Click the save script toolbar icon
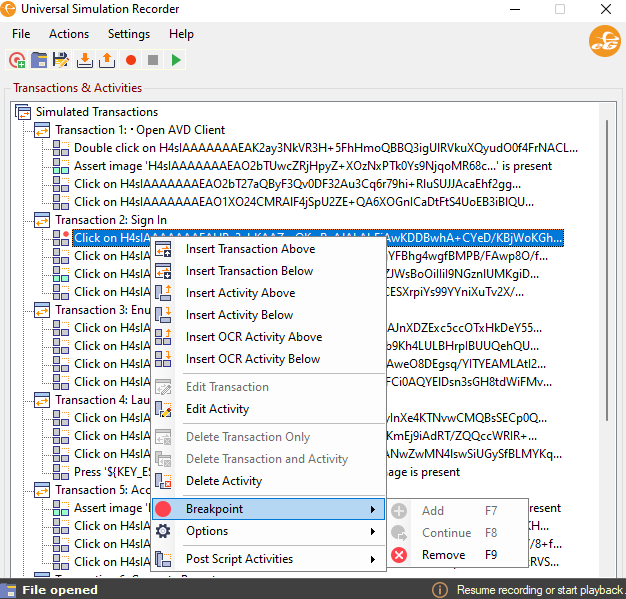 pyautogui.click(x=62, y=60)
